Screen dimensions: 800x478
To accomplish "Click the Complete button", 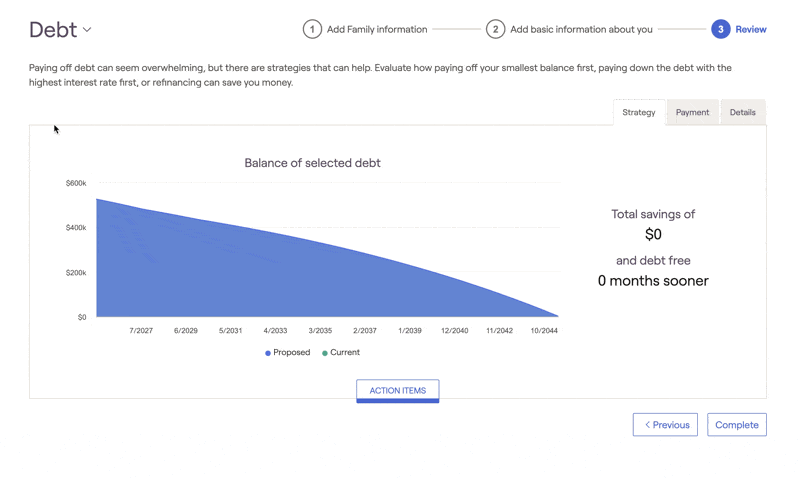I will (737, 424).
